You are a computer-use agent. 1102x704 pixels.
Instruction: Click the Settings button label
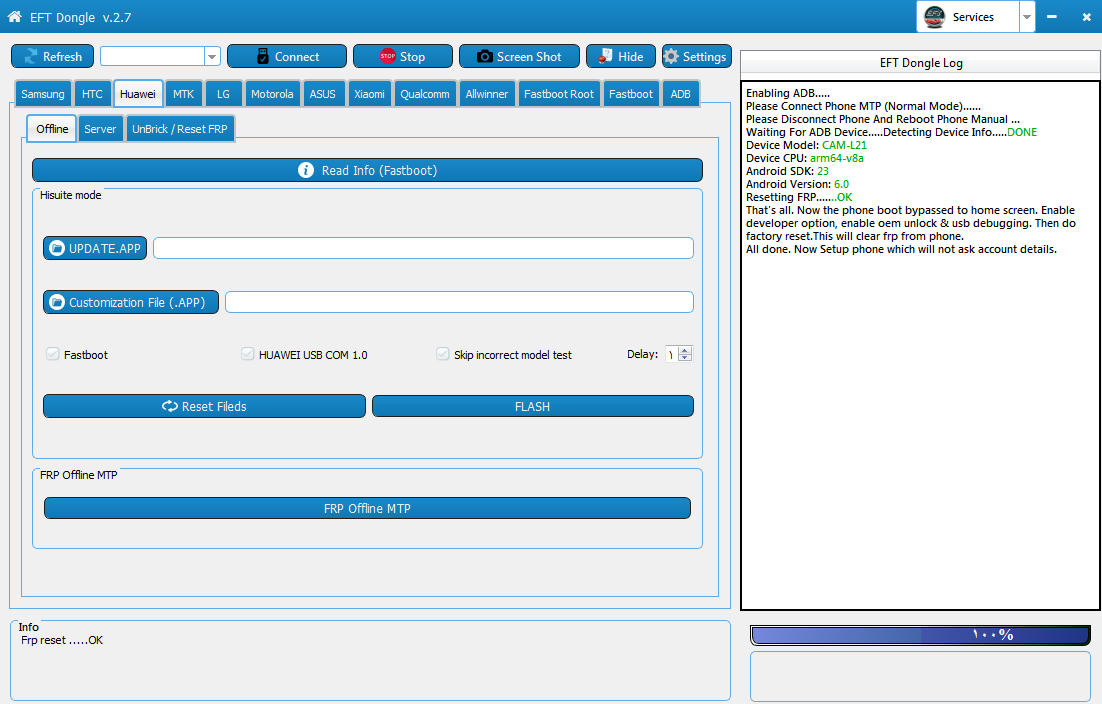point(704,56)
